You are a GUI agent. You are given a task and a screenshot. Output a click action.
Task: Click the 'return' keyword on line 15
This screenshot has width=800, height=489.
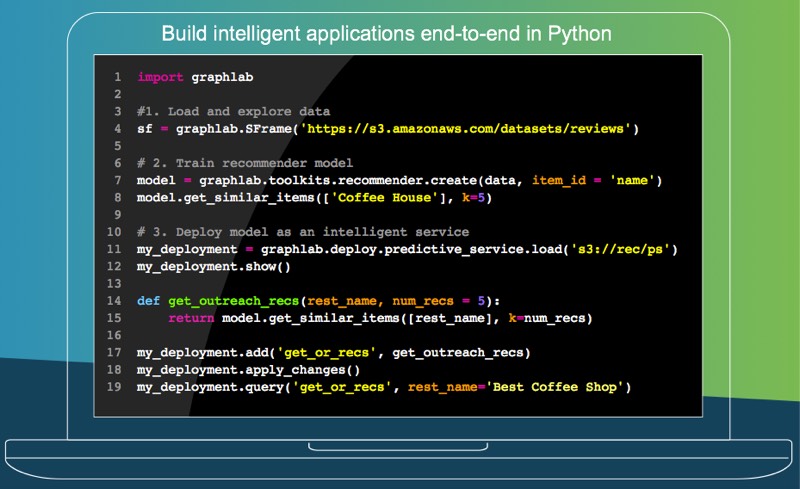190,318
